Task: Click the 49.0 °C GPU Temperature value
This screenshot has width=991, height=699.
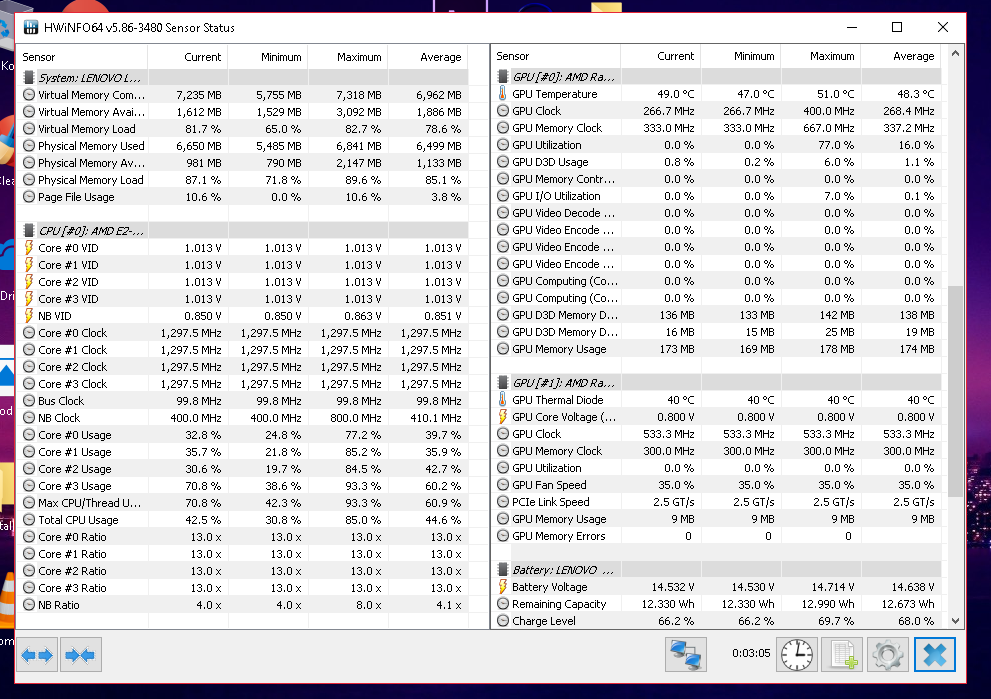Action: 675,94
